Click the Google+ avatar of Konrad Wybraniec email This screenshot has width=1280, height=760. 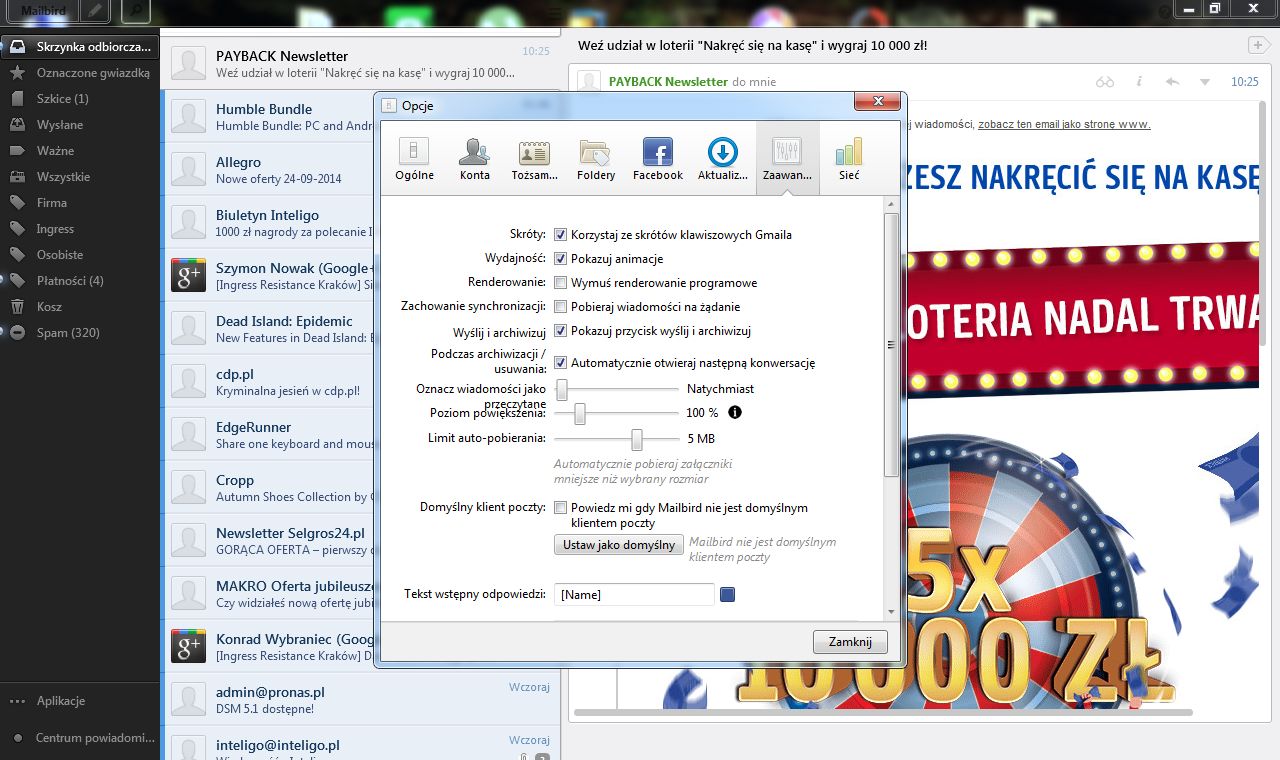pos(188,647)
